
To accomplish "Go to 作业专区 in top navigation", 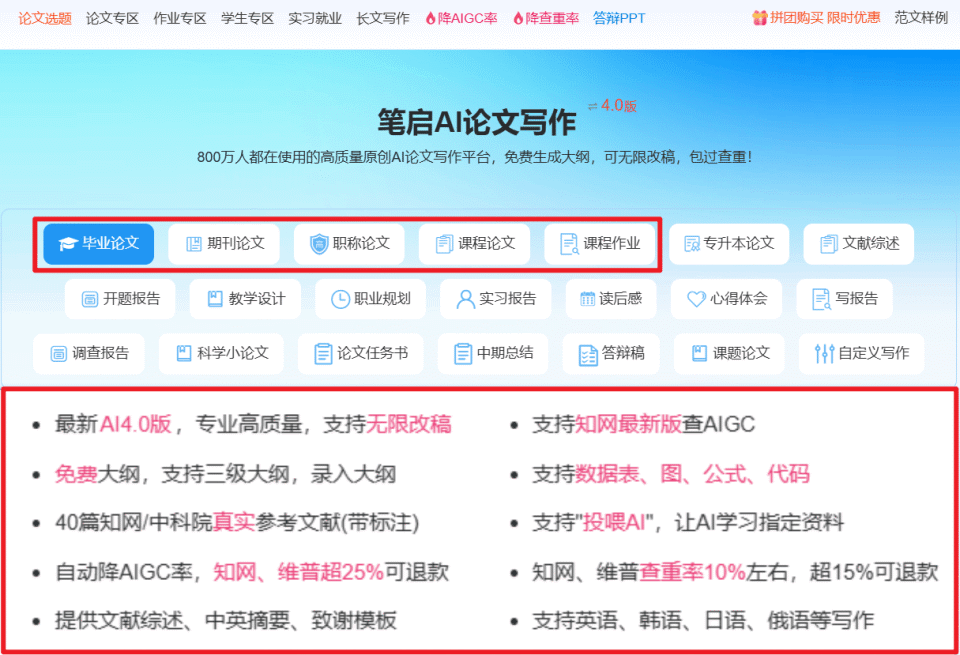I will tap(180, 18).
